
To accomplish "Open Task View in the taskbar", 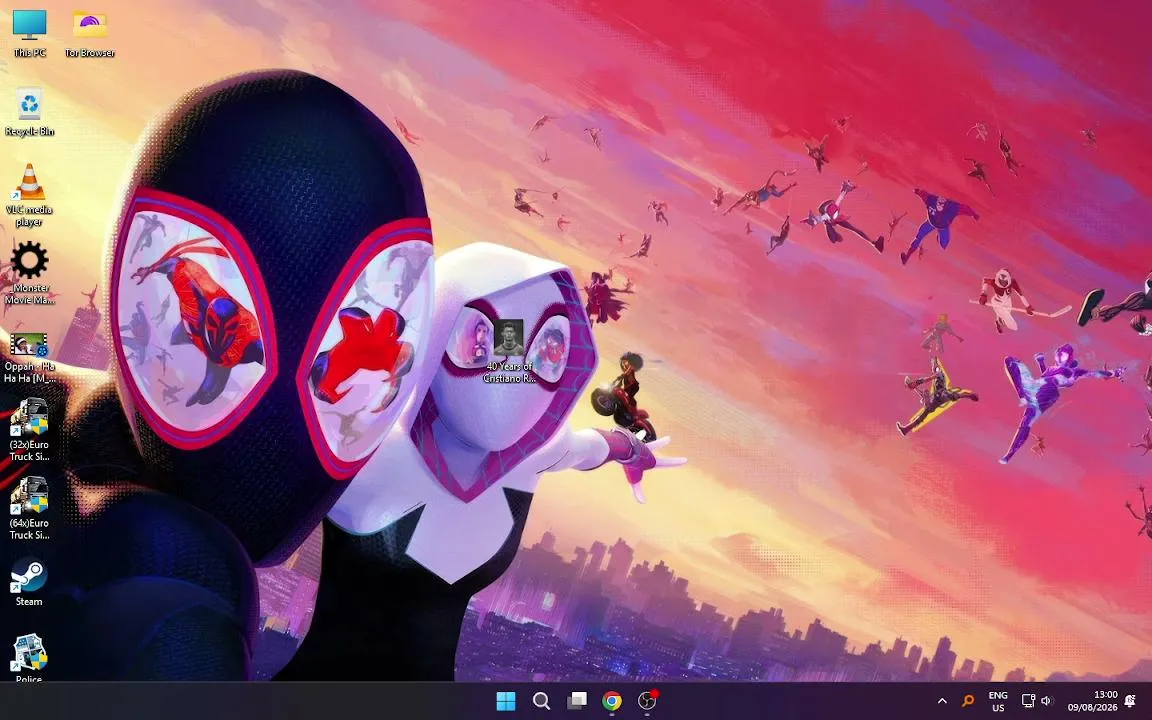I will [x=577, y=701].
